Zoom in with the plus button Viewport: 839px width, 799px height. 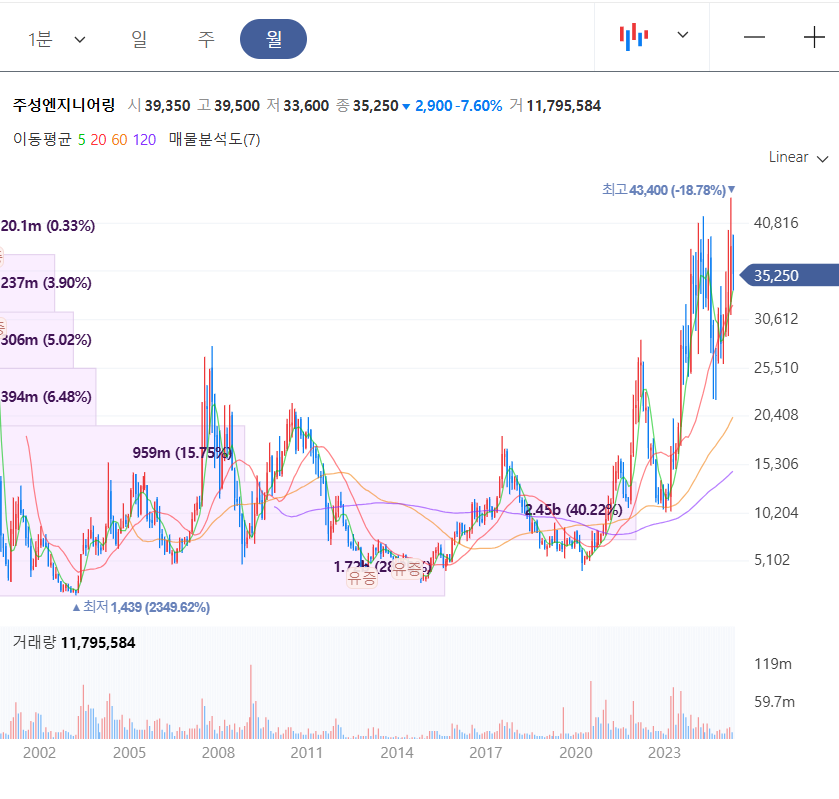(814, 37)
